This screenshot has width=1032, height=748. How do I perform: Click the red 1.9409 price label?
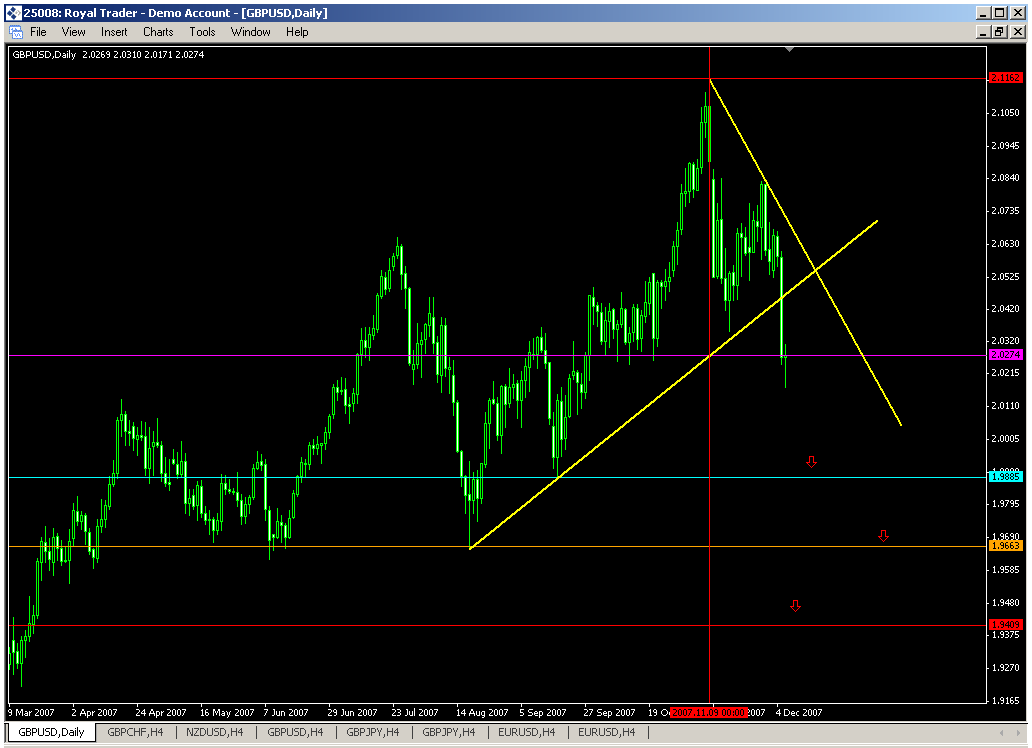click(x=1006, y=624)
